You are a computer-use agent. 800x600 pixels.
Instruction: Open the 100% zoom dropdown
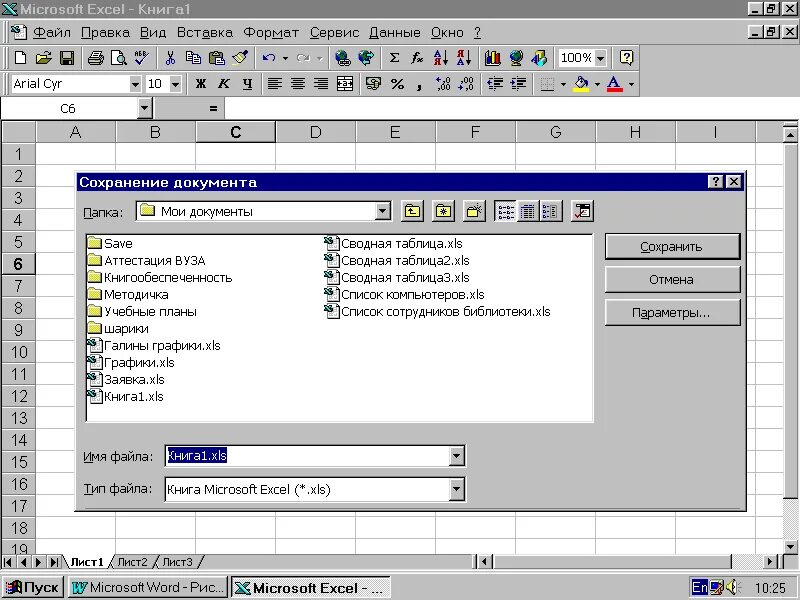point(600,58)
